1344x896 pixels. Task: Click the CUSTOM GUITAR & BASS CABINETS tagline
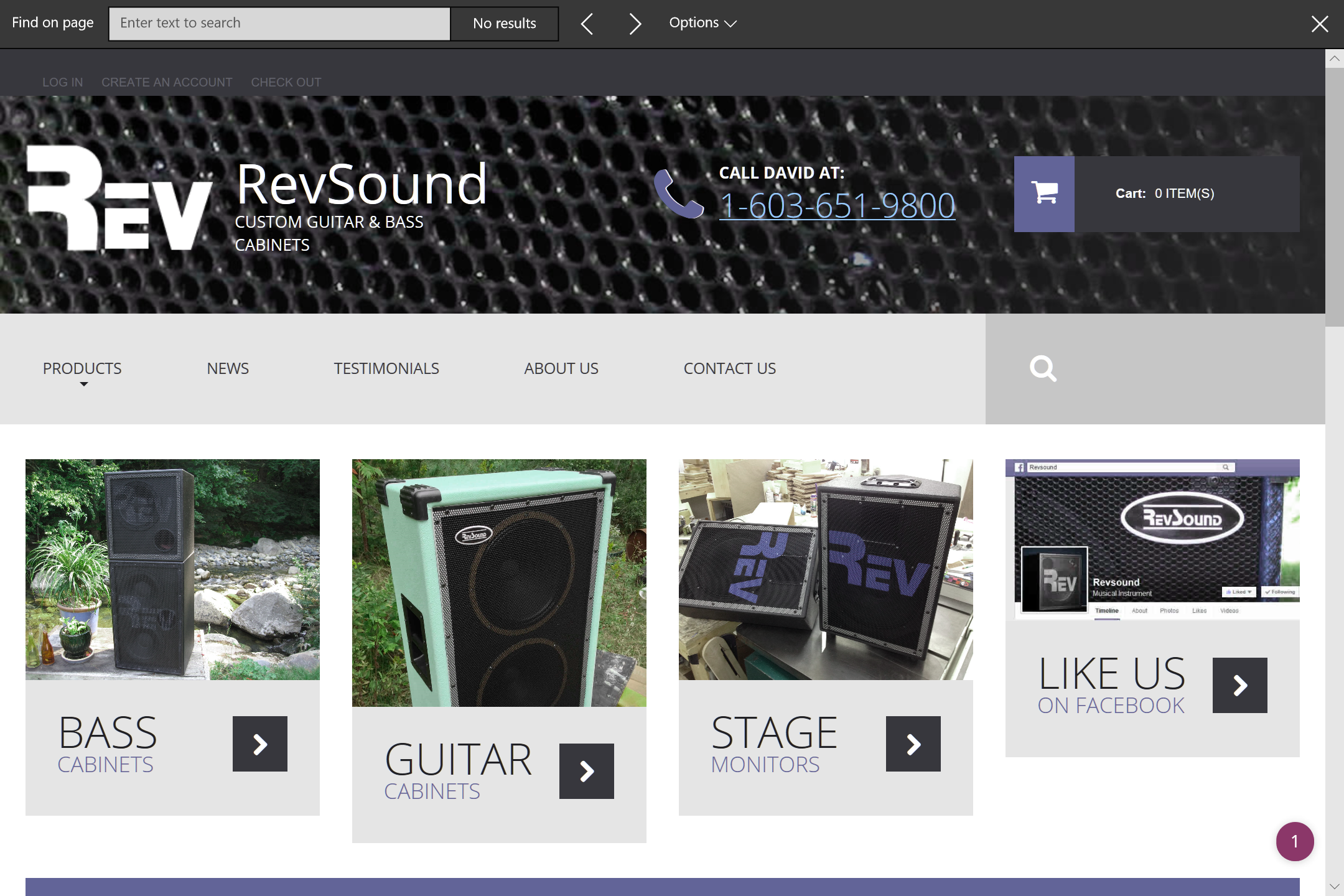329,233
